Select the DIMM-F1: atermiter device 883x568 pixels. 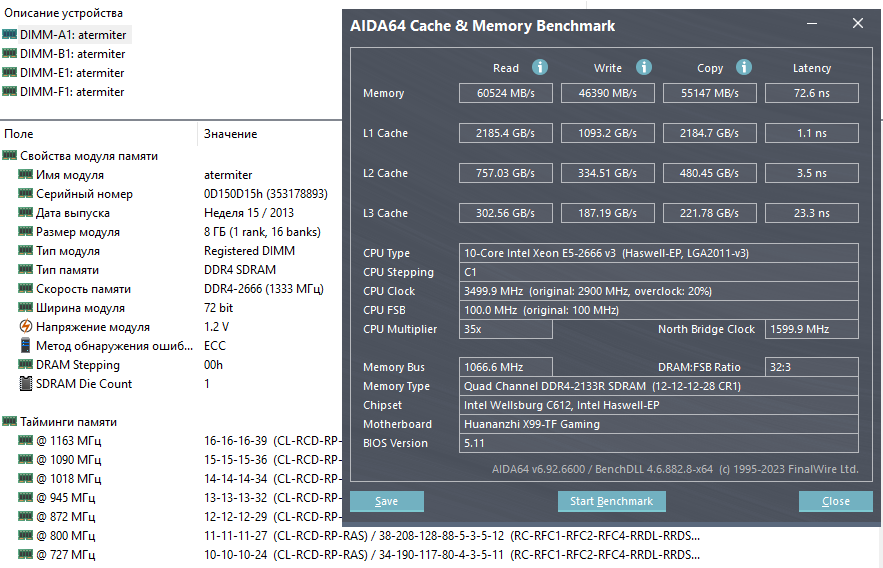[x=72, y=92]
